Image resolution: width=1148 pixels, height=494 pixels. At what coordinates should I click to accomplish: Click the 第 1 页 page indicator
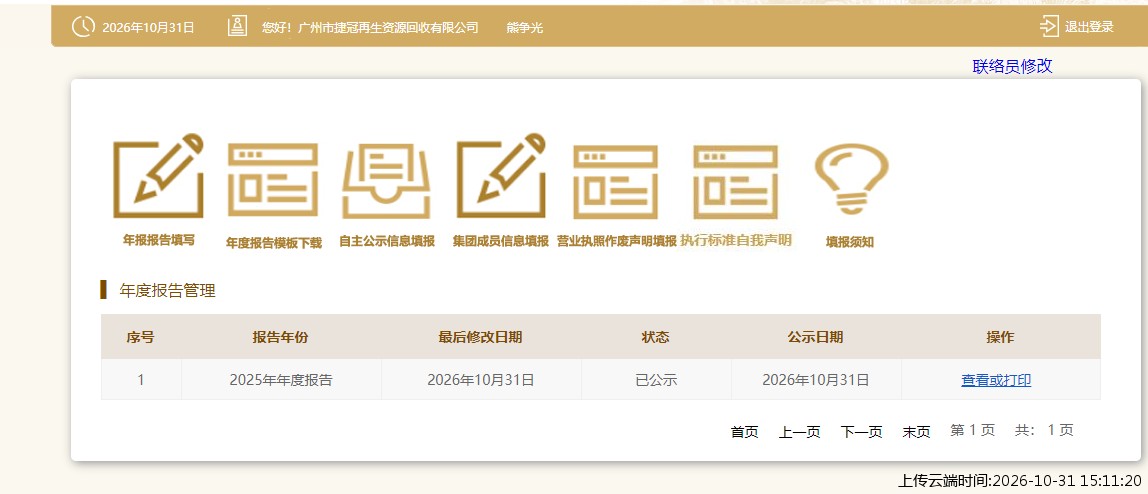[x=973, y=430]
